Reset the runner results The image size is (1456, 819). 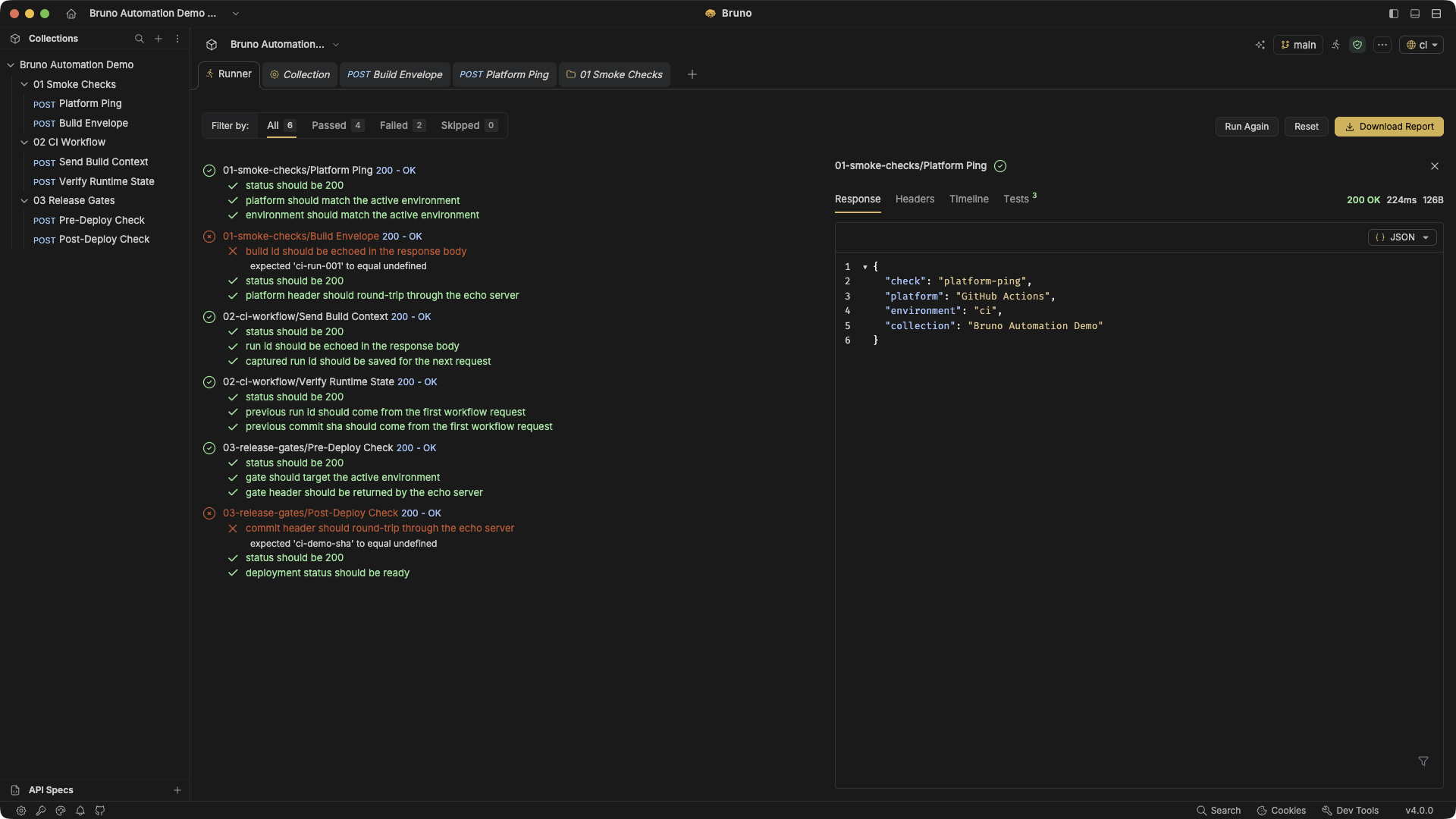point(1306,127)
